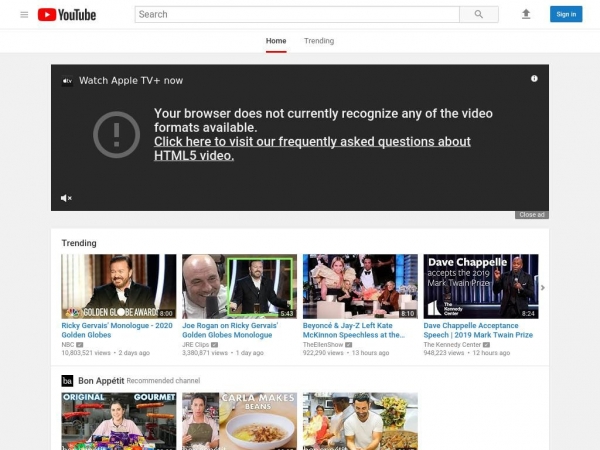Click the title Joe Rogan on Ricky Gervais' Golden Globes Monologue
Screen dimensions: 600x450
click(230, 330)
